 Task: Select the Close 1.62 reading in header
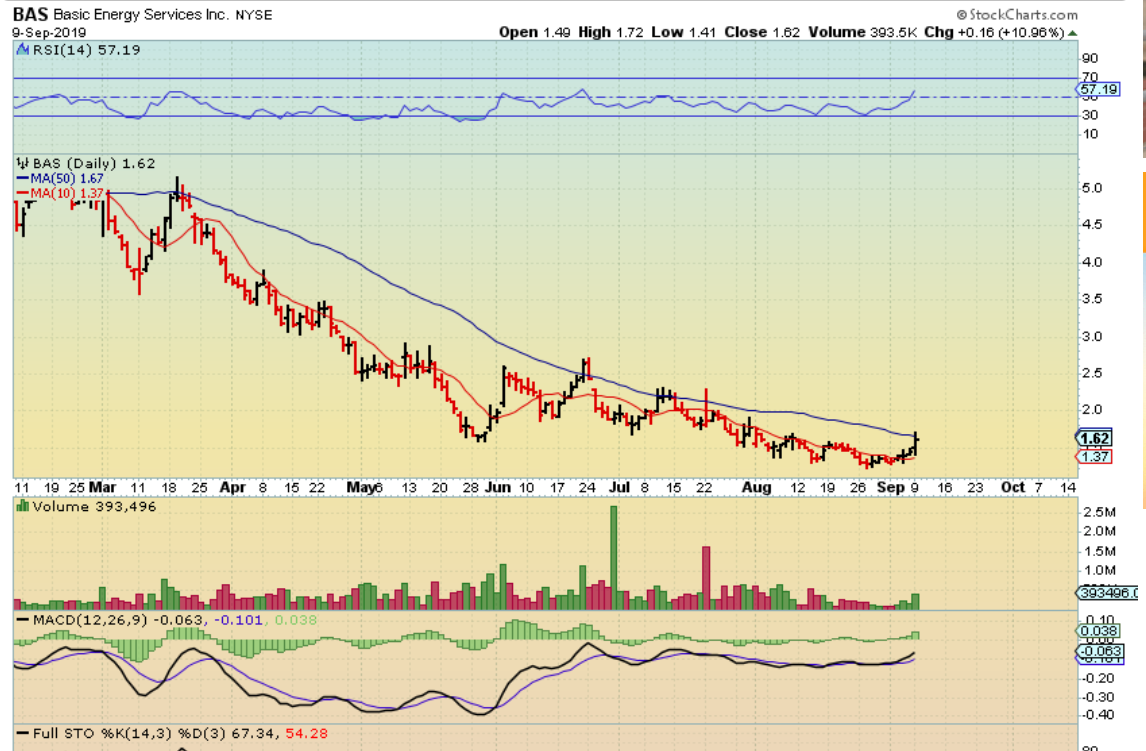tap(762, 32)
